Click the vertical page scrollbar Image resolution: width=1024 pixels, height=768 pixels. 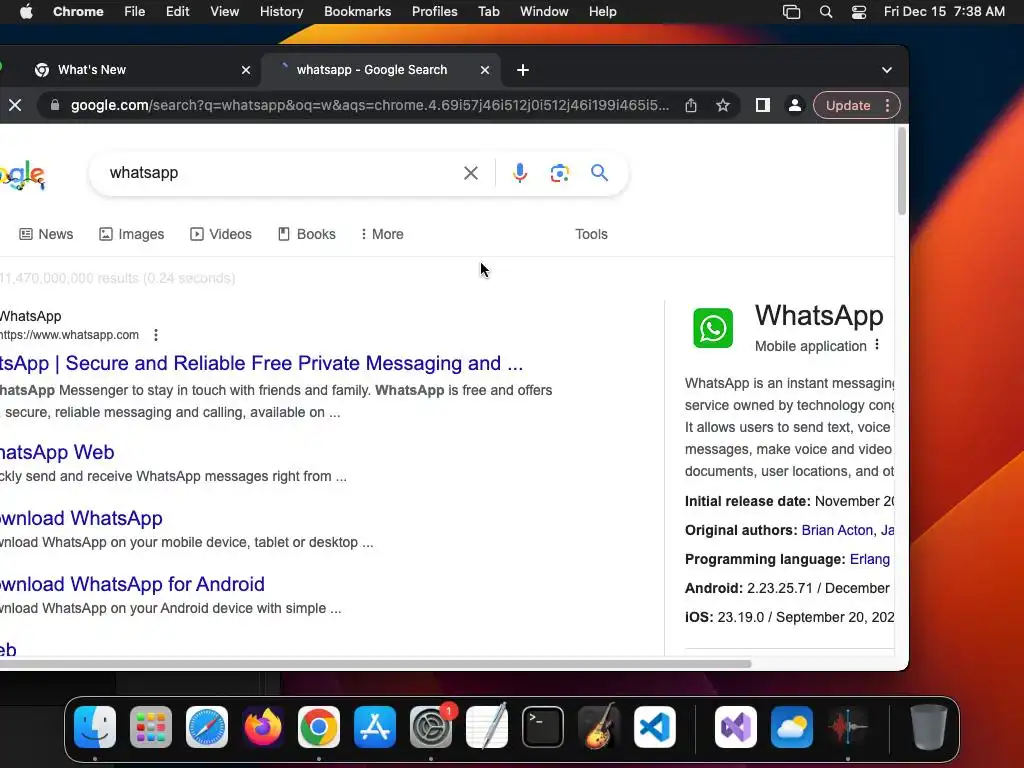[x=902, y=171]
